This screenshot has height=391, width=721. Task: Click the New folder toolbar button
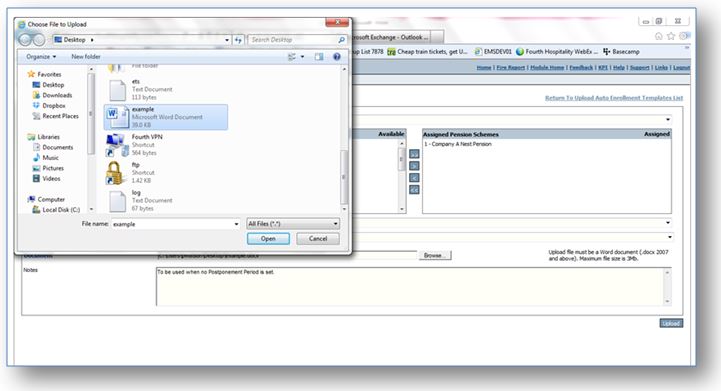[x=86, y=57]
